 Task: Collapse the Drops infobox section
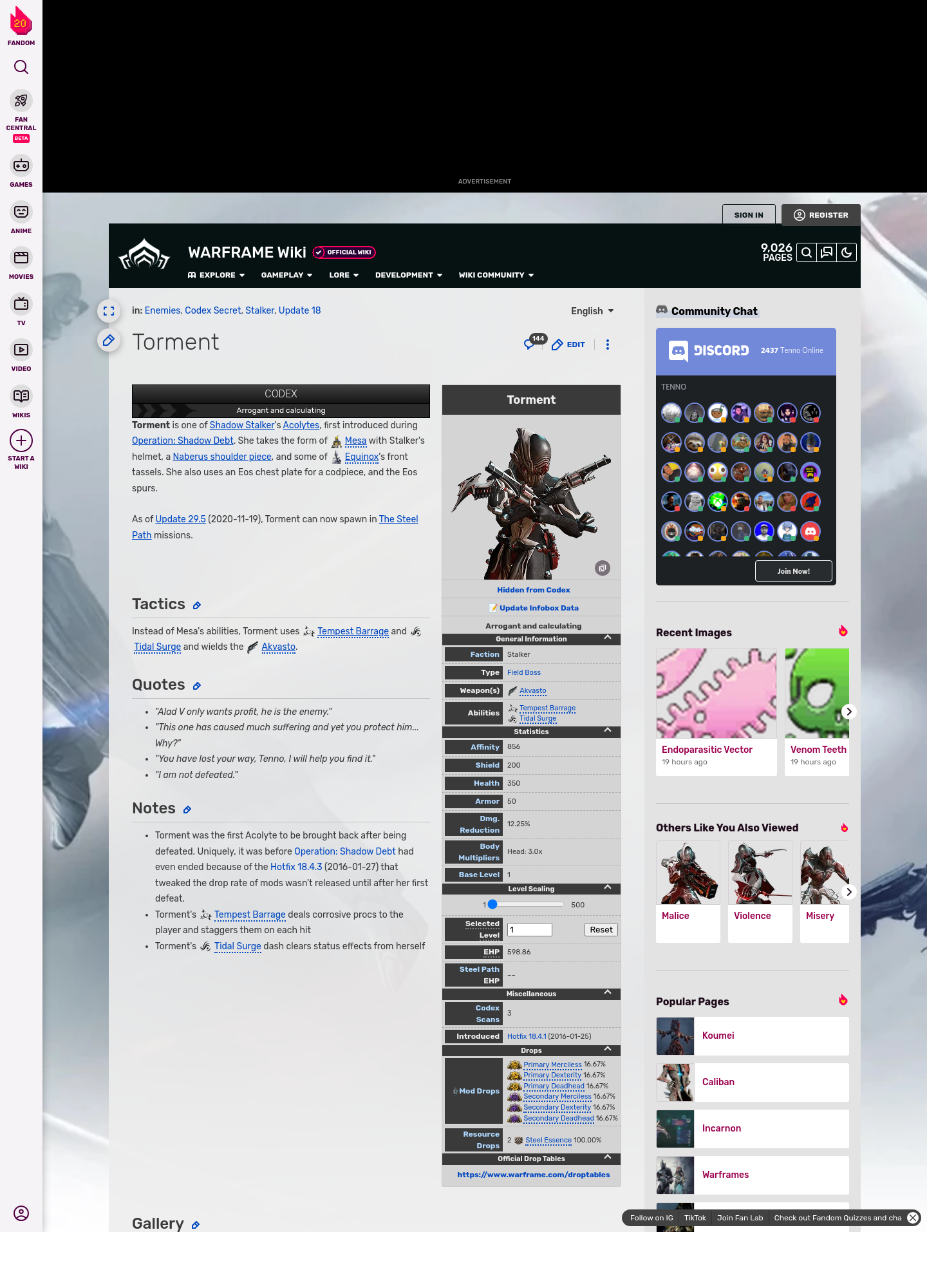click(x=608, y=1049)
